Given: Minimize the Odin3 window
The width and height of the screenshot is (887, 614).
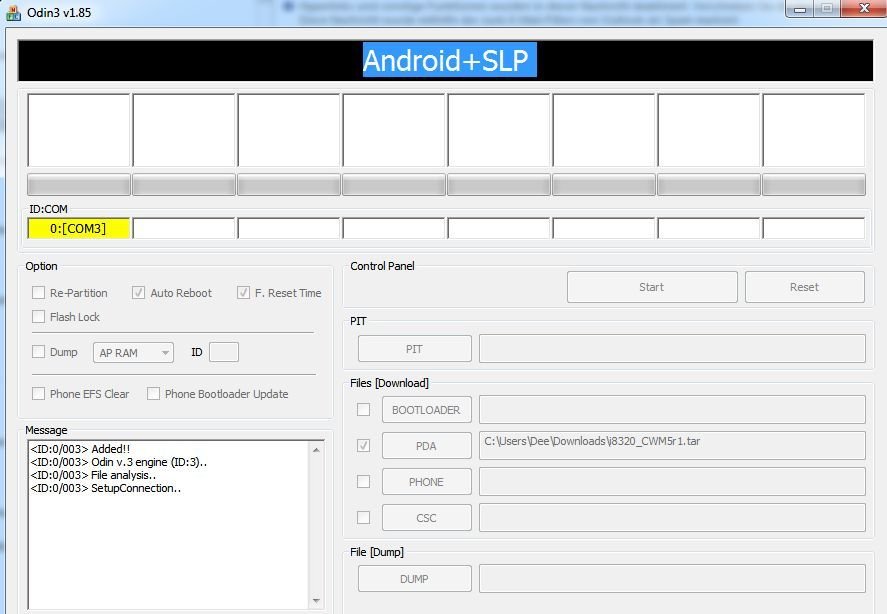Looking at the screenshot, I should point(800,9).
